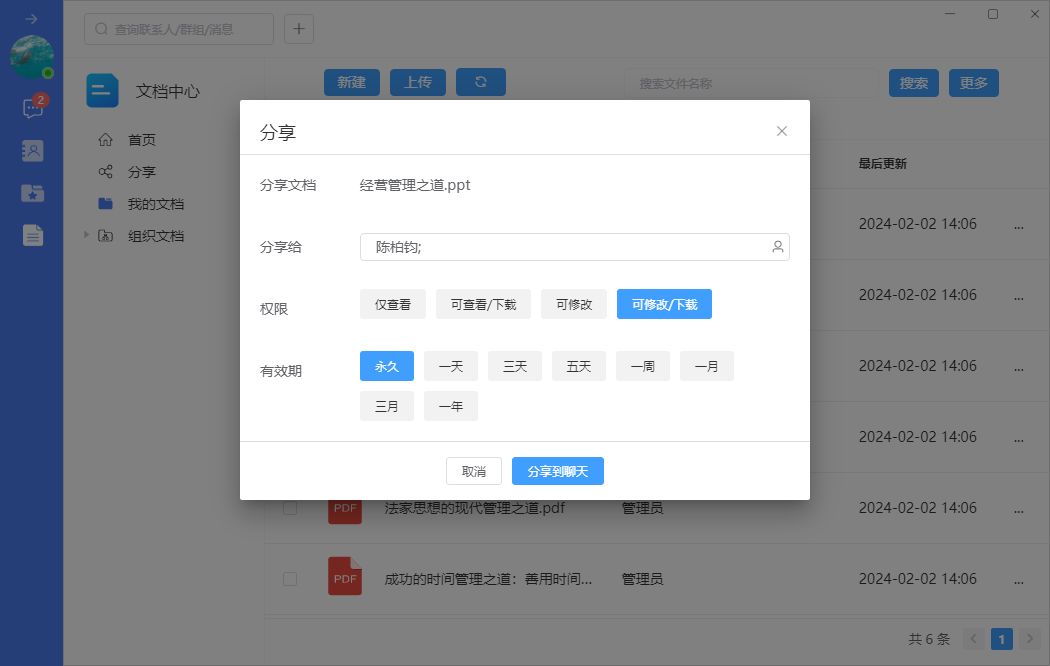Image resolution: width=1050 pixels, height=666 pixels.
Task: Select the 可查看/下载 permission option
Action: coord(483,304)
